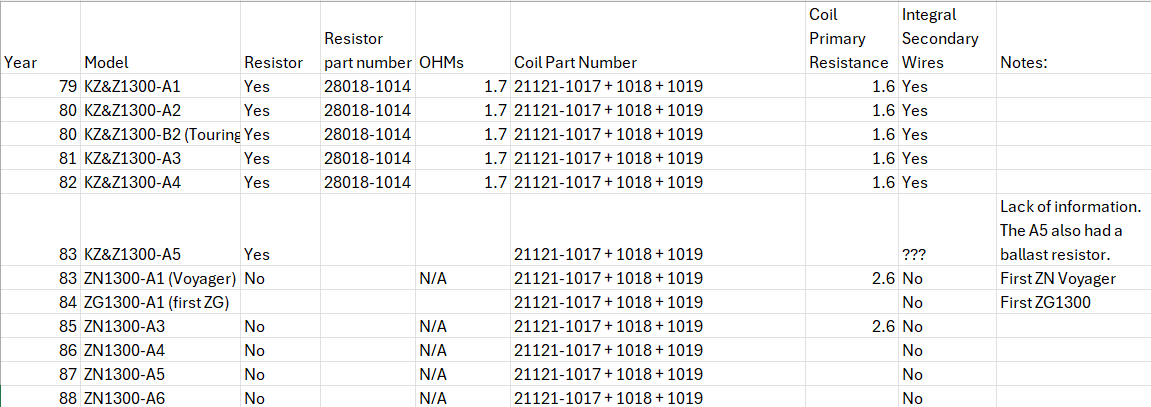Select the 28018-1014 cell in KZ&Z1300-A4 row
The image size is (1151, 407).
click(x=367, y=182)
